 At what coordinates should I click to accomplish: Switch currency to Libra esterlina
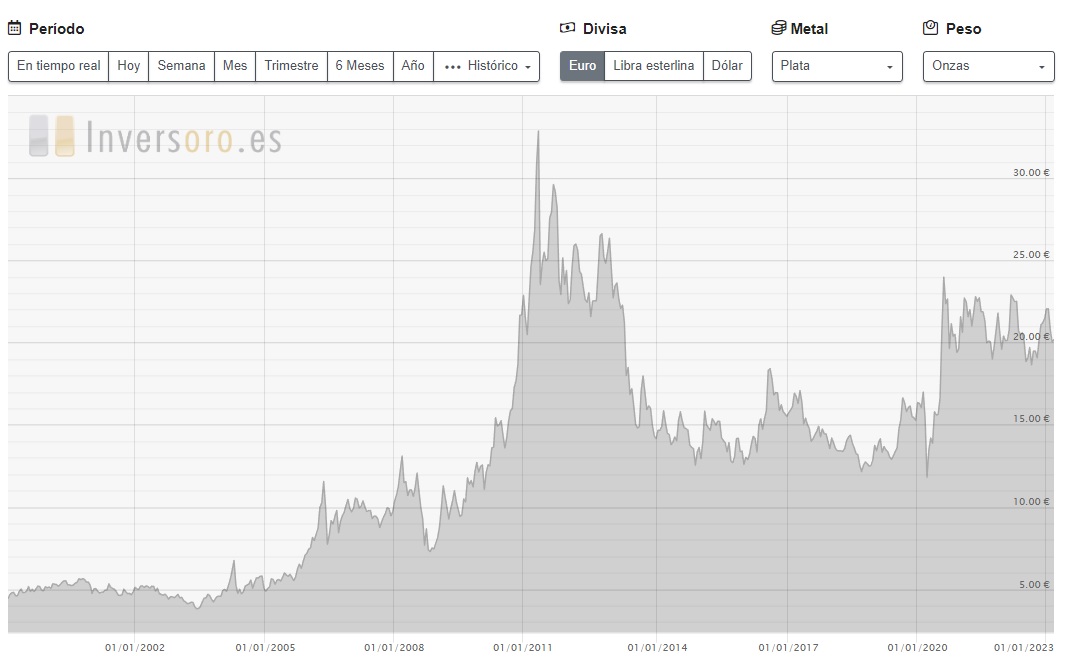point(653,66)
